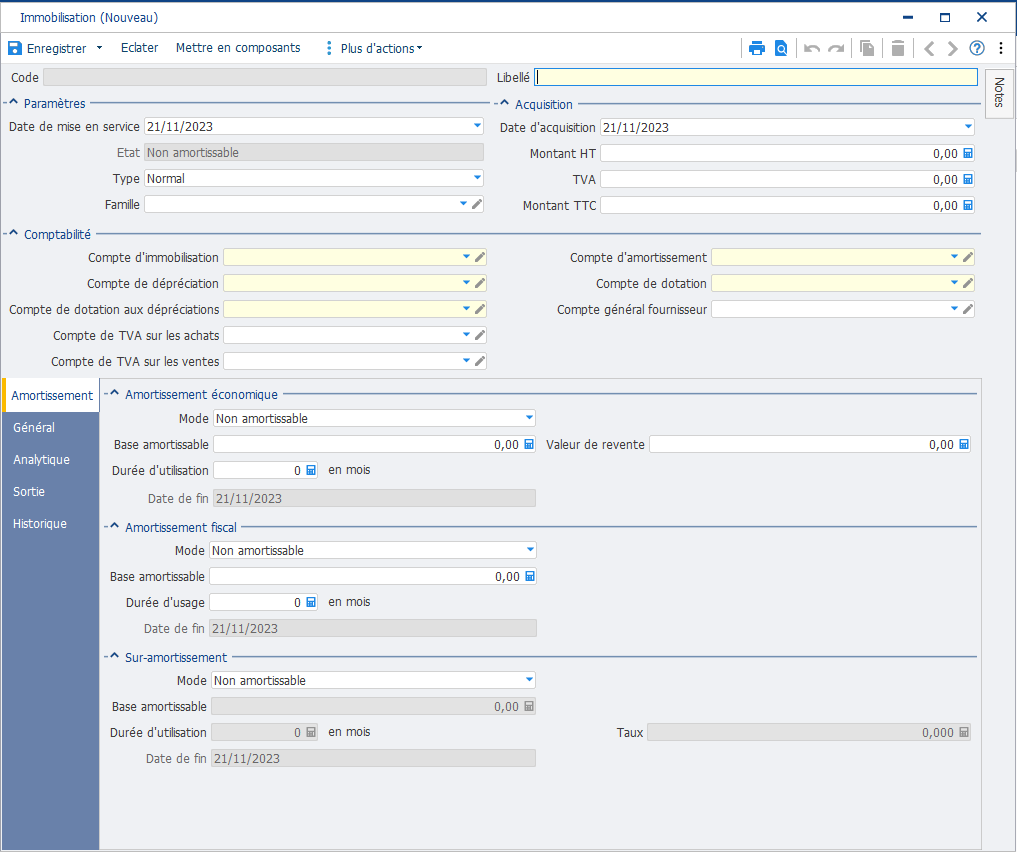This screenshot has height=852, width=1017.
Task: Click the help question mark icon
Action: click(977, 48)
